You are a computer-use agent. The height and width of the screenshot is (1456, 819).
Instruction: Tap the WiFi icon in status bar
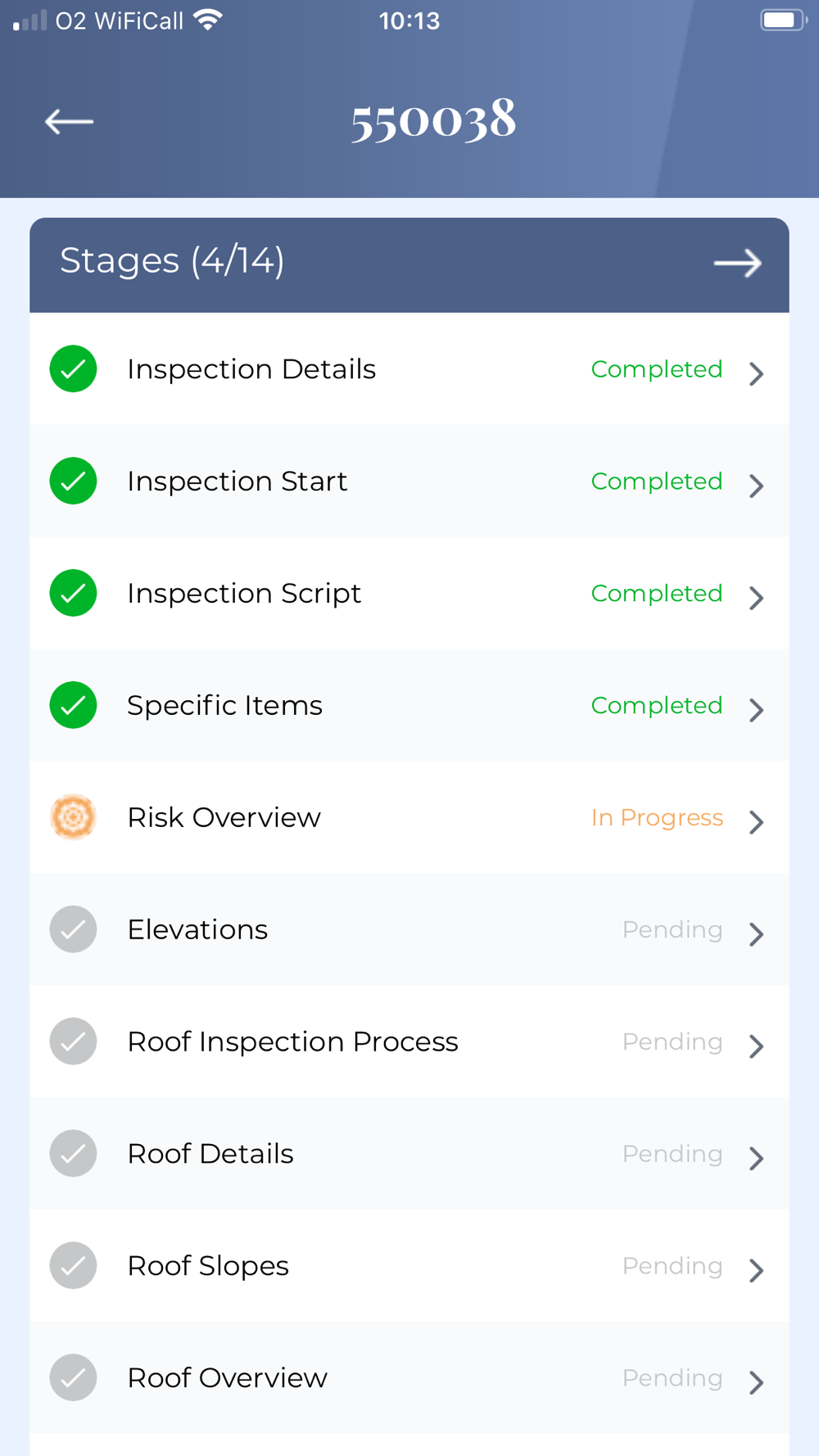pyautogui.click(x=208, y=20)
